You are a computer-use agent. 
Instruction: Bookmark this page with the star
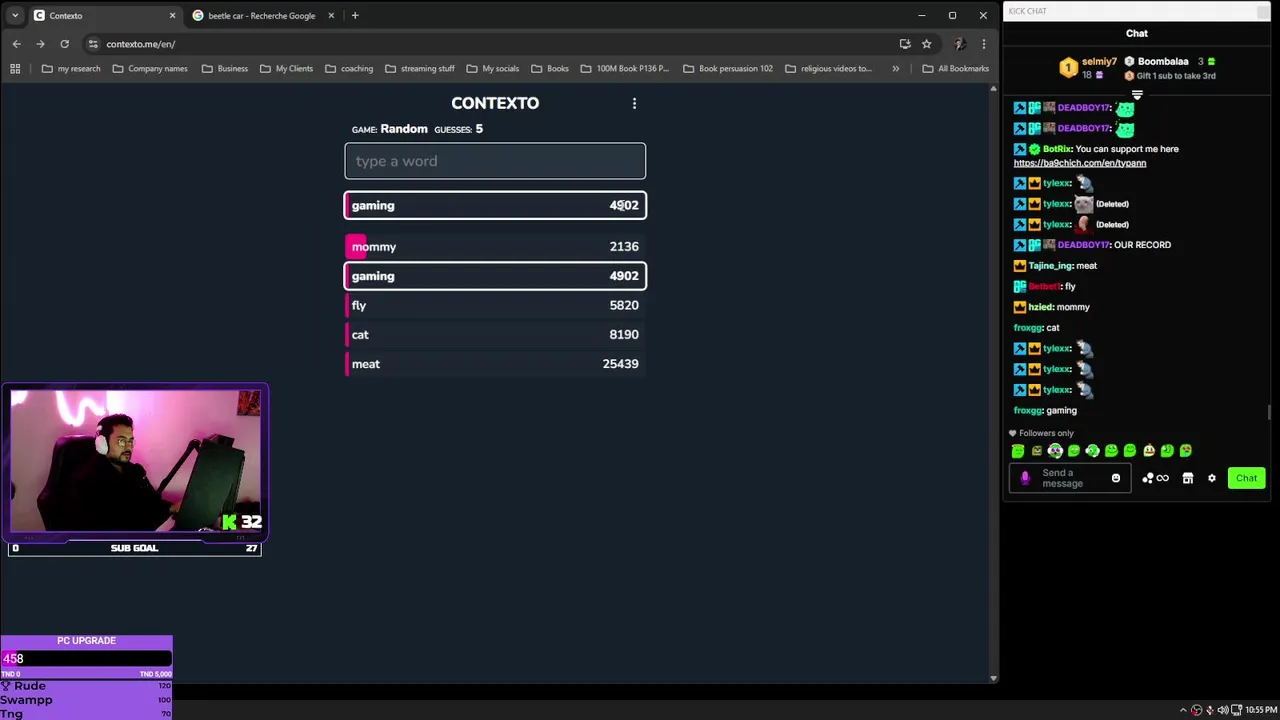[x=926, y=44]
